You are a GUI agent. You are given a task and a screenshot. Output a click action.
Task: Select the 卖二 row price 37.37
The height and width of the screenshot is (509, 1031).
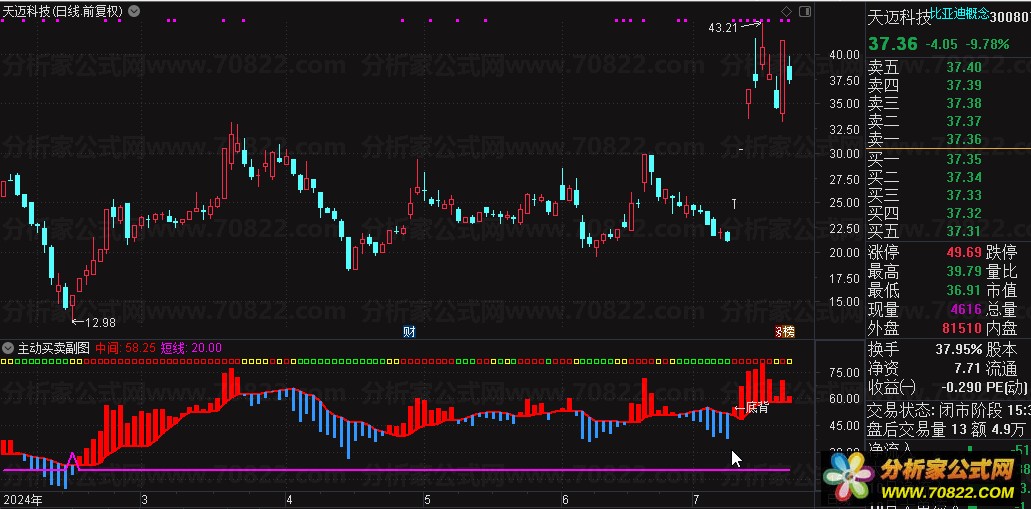(964, 121)
